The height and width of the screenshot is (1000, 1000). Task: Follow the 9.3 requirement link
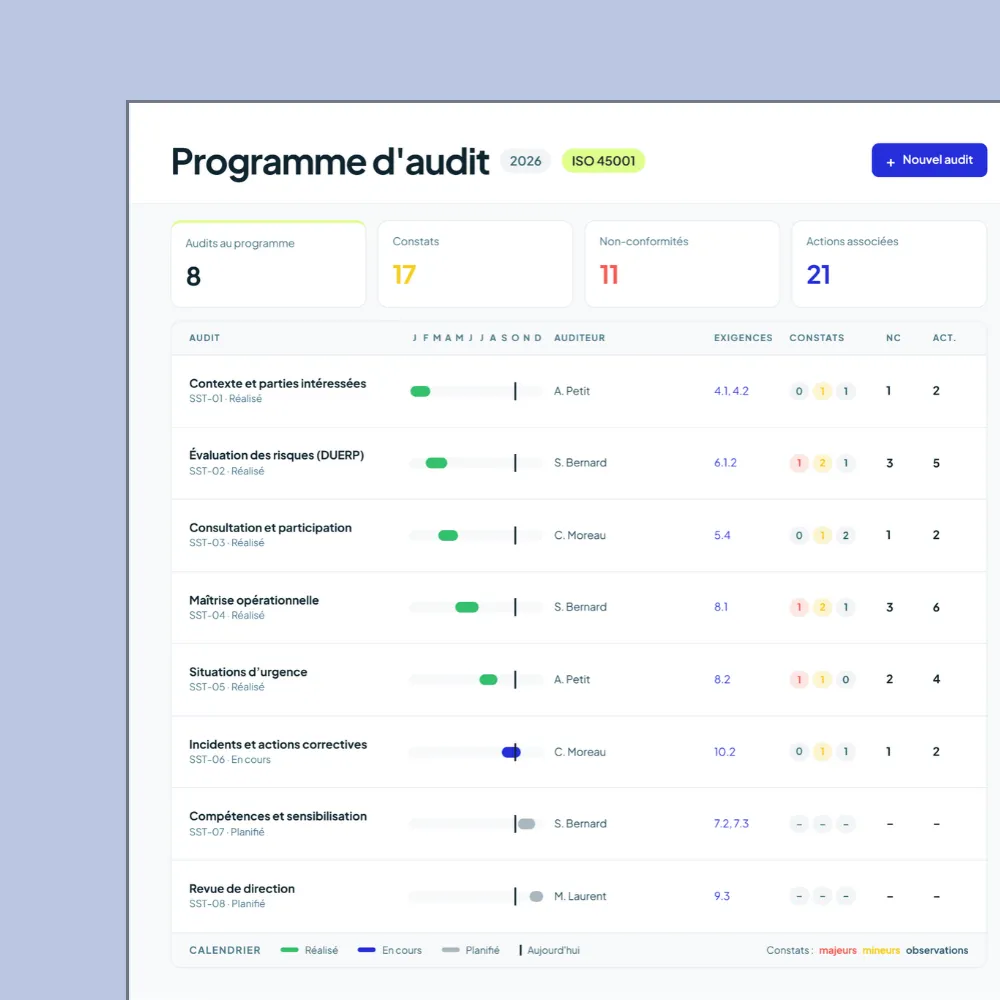[x=722, y=896]
